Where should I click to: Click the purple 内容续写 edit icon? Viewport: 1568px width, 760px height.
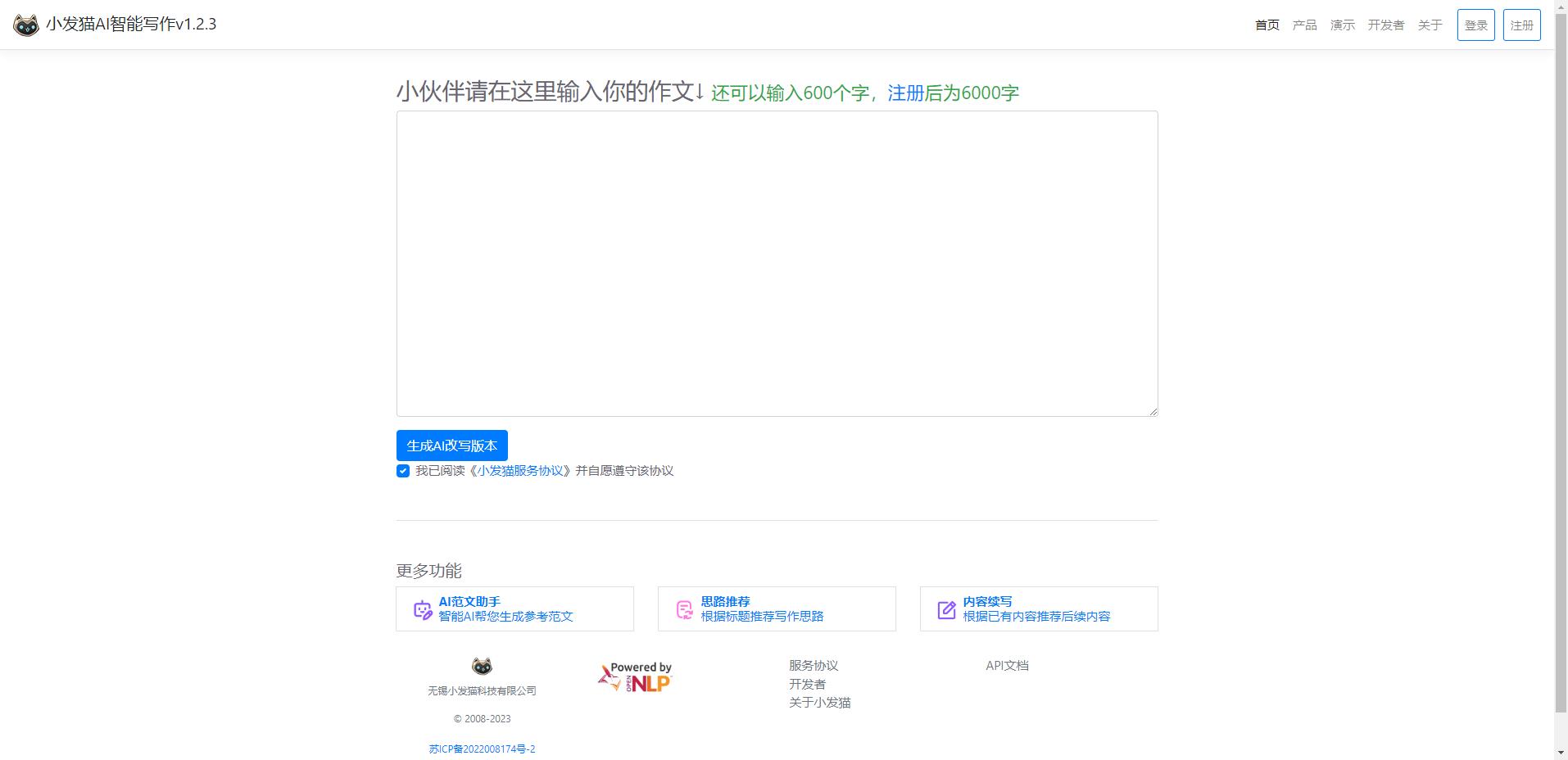point(946,610)
